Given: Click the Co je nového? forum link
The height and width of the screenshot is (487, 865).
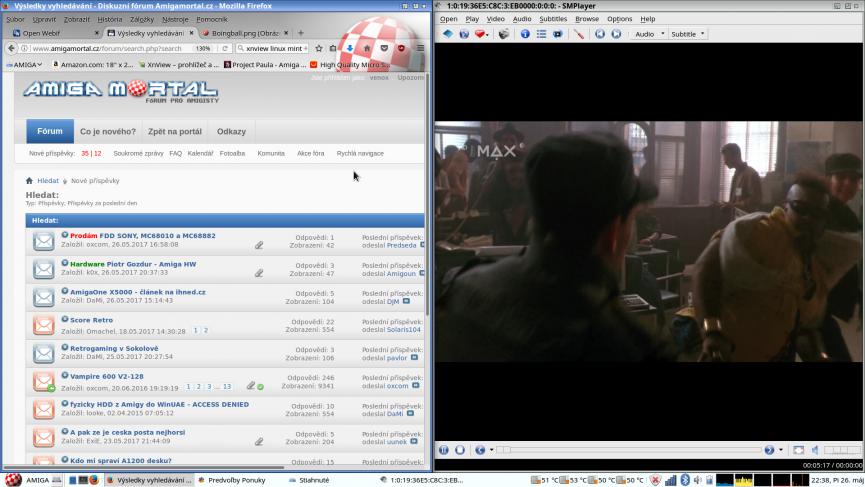Looking at the screenshot, I should pyautogui.click(x=108, y=132).
